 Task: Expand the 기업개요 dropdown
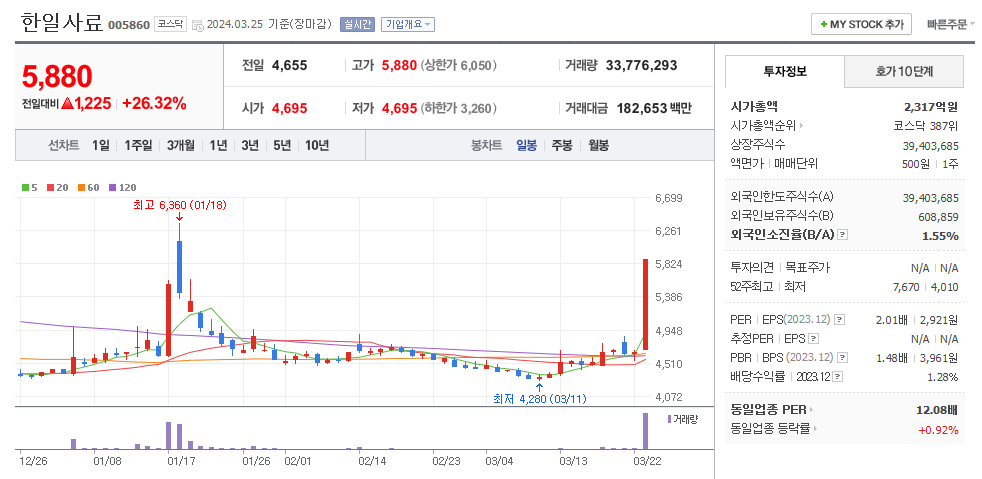click(408, 24)
